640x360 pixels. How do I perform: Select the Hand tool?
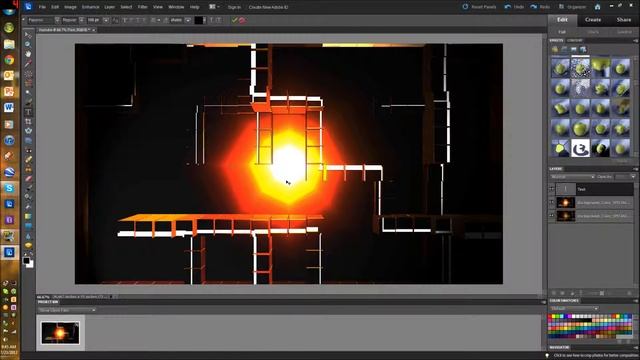[28, 54]
